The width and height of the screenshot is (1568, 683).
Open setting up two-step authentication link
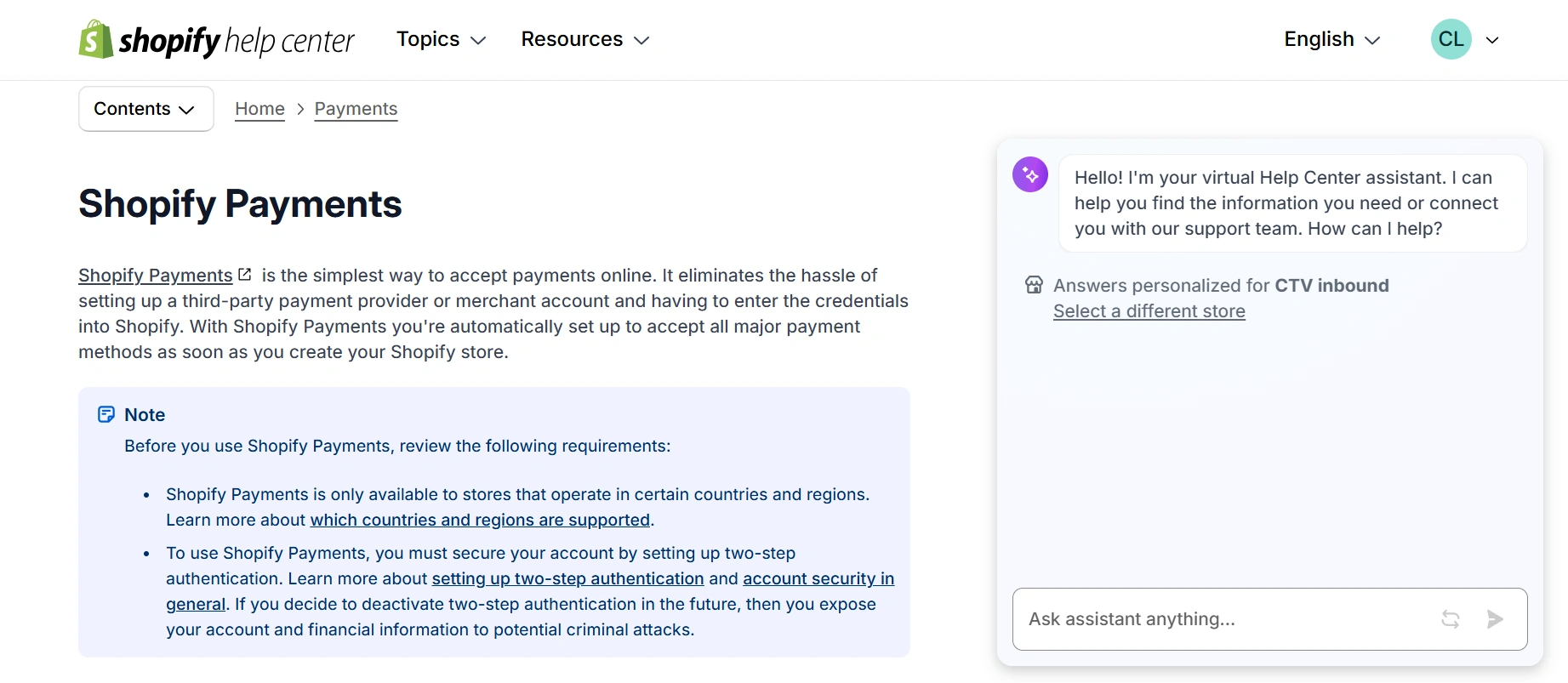[x=568, y=578]
